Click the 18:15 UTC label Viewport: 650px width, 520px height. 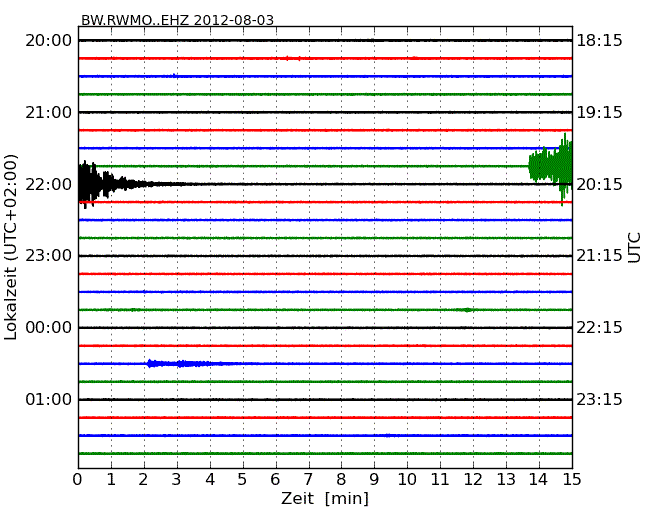pos(599,41)
